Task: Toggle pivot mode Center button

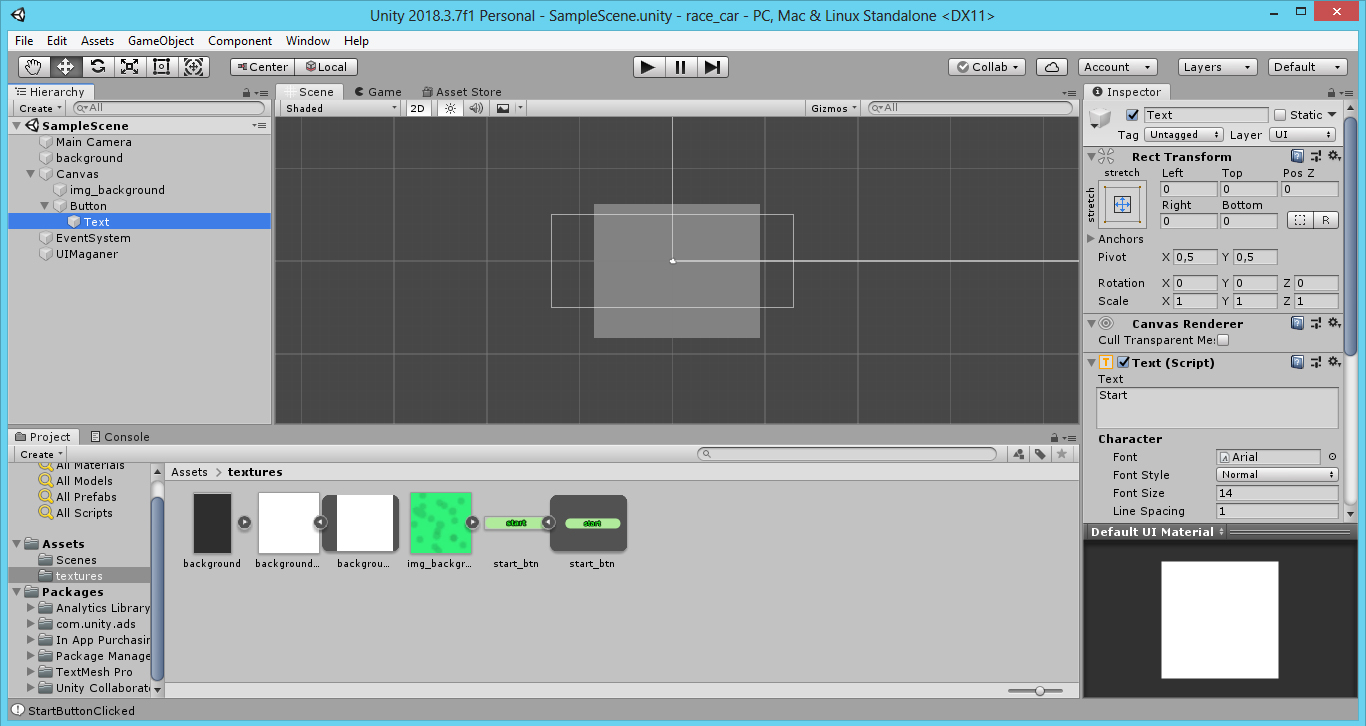Action: [262, 67]
